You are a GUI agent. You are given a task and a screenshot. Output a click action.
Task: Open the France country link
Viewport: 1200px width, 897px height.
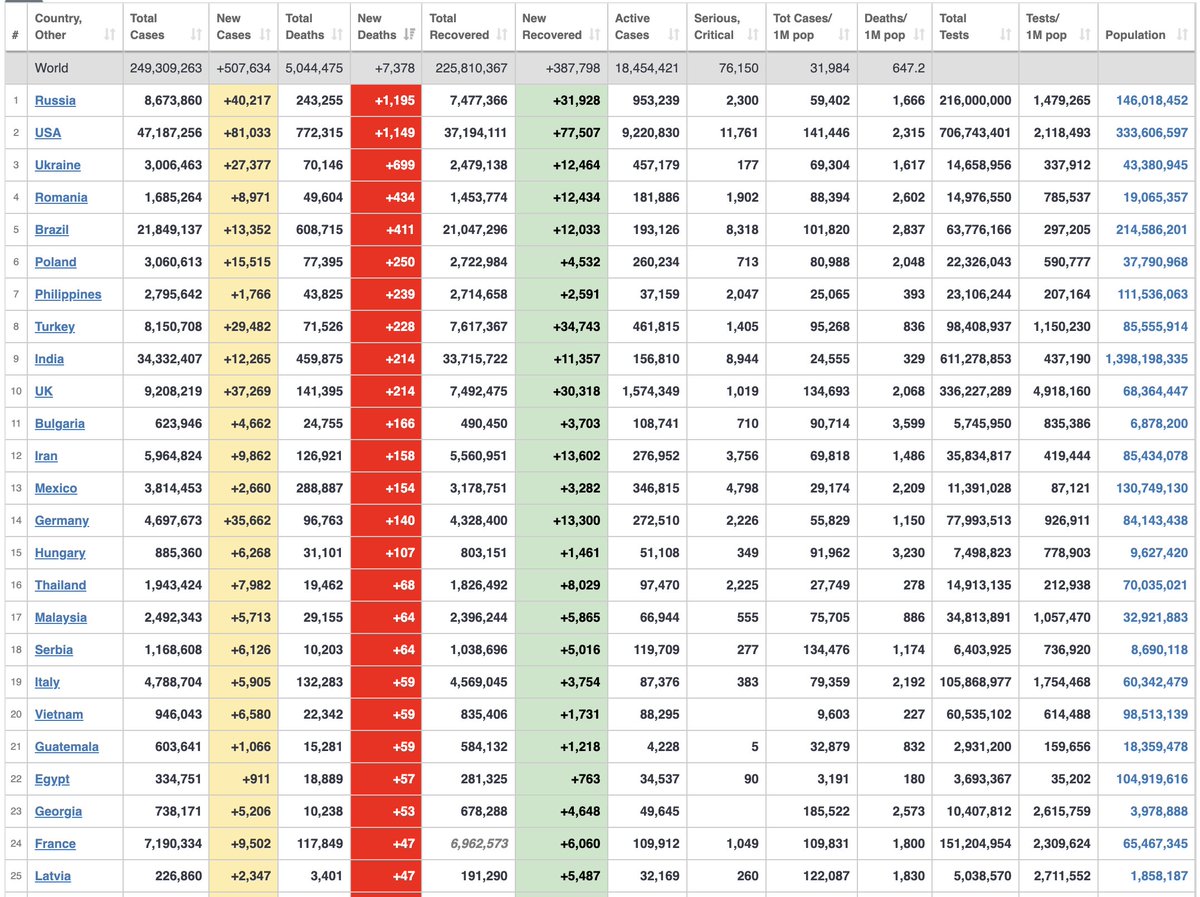[55, 844]
